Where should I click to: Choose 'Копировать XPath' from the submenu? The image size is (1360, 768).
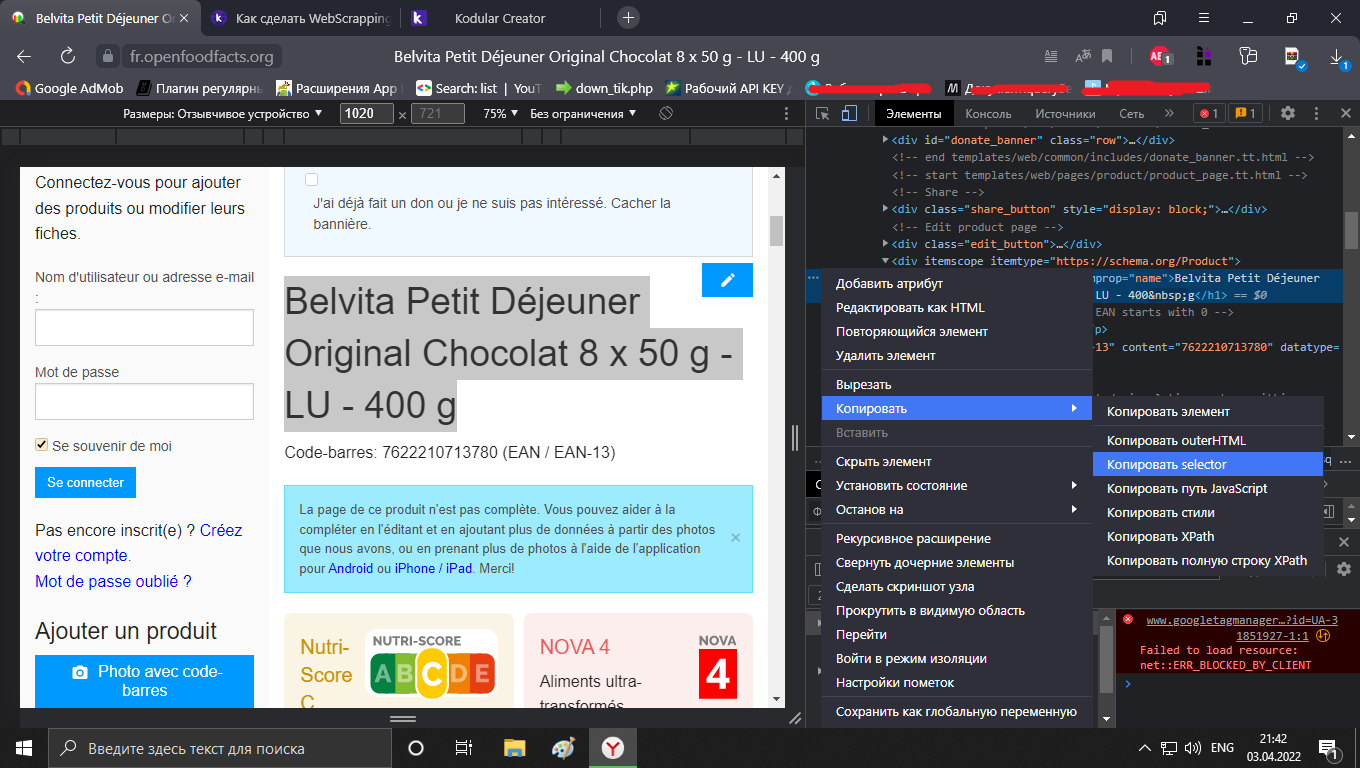1208,536
